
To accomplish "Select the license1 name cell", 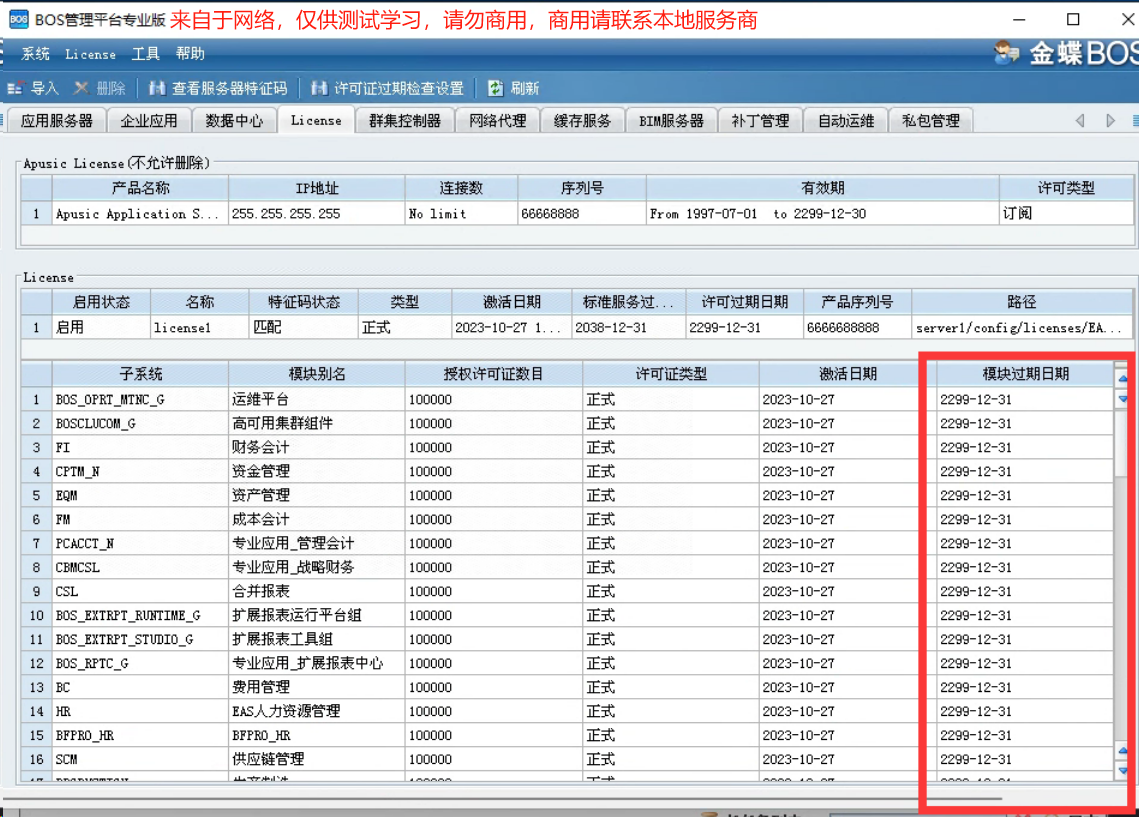I will coord(199,328).
